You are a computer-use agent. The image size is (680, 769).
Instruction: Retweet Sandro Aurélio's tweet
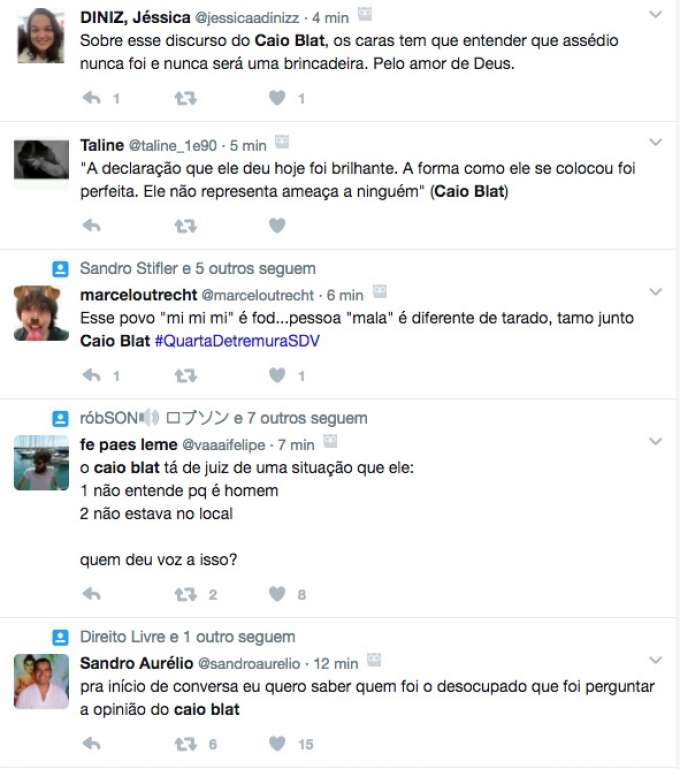(x=185, y=744)
